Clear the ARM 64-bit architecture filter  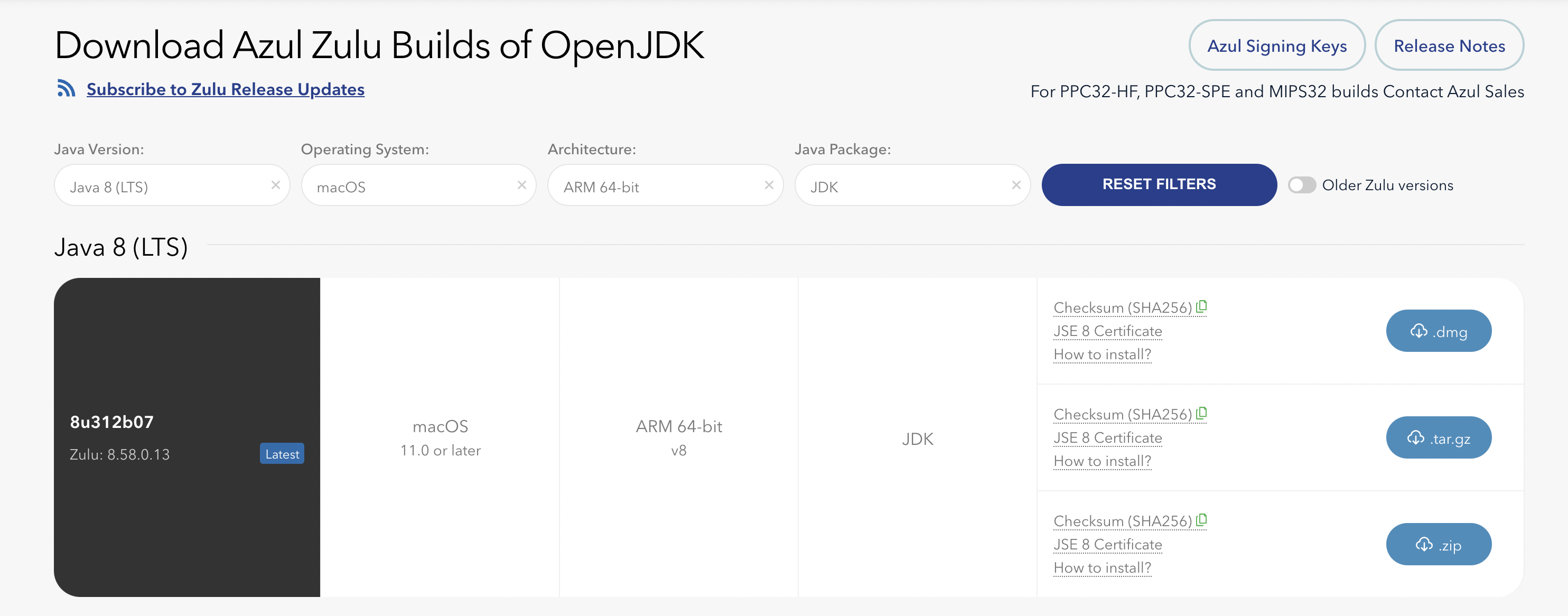[x=769, y=185]
